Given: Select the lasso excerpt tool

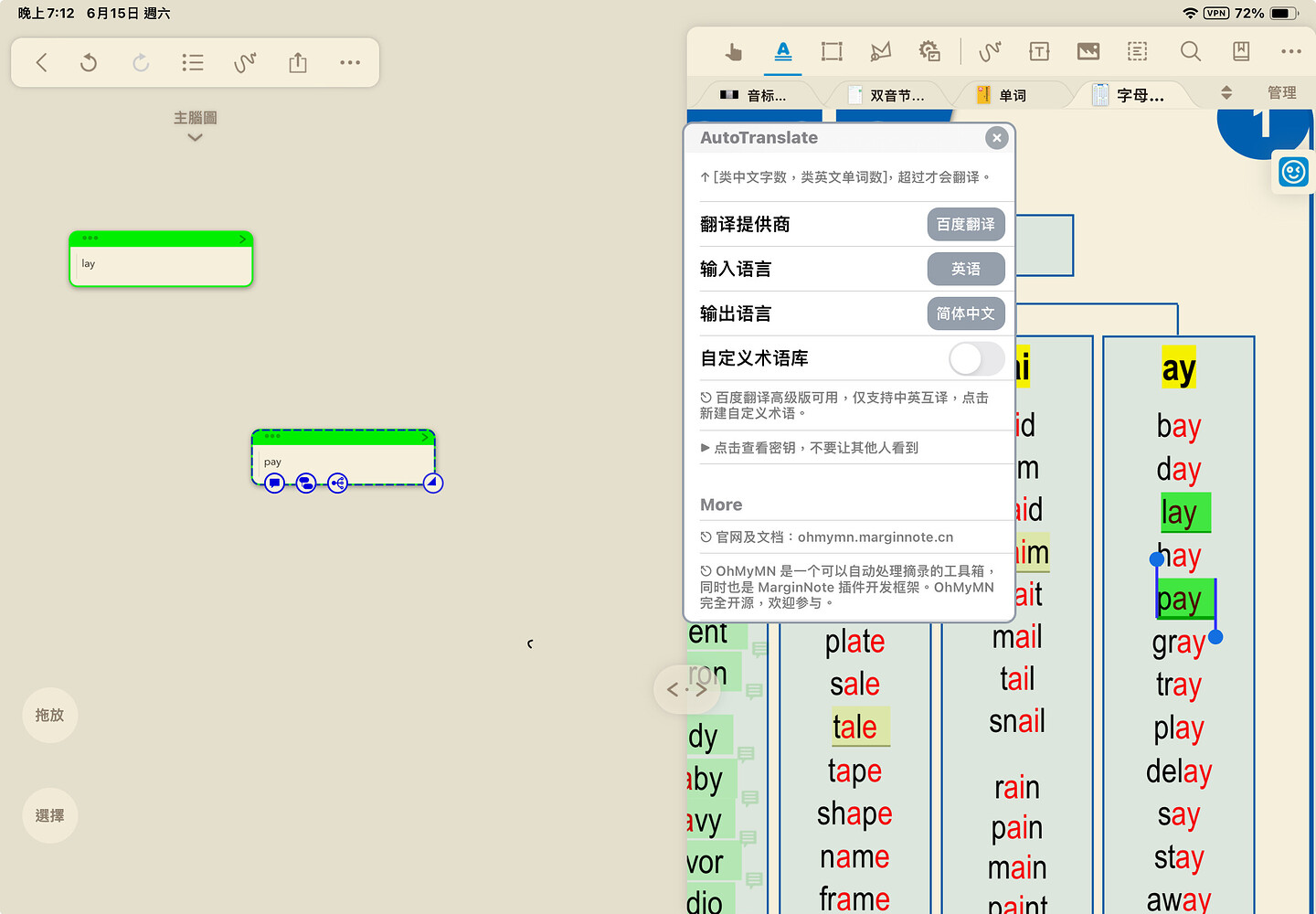Looking at the screenshot, I should point(881,51).
